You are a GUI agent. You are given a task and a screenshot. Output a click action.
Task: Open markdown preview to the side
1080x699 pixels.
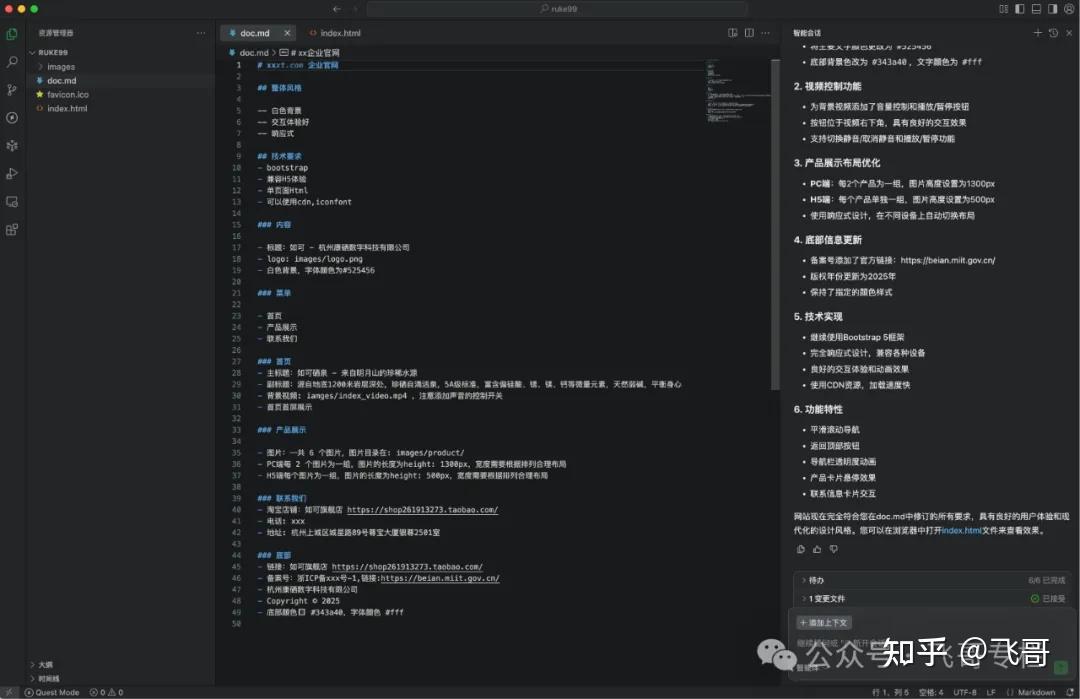(733, 33)
